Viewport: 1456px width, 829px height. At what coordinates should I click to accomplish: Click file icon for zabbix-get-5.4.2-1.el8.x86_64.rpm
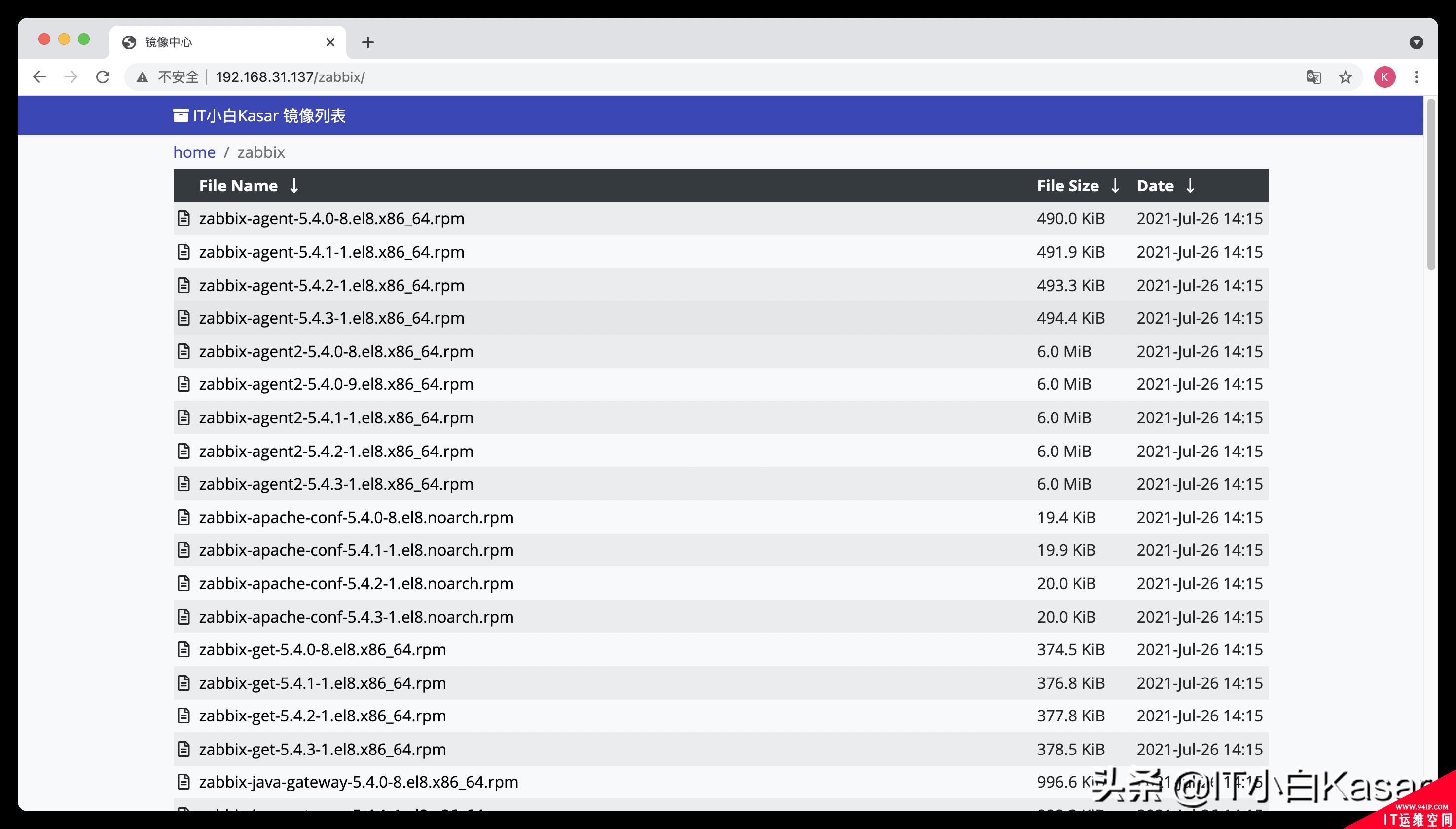point(183,716)
